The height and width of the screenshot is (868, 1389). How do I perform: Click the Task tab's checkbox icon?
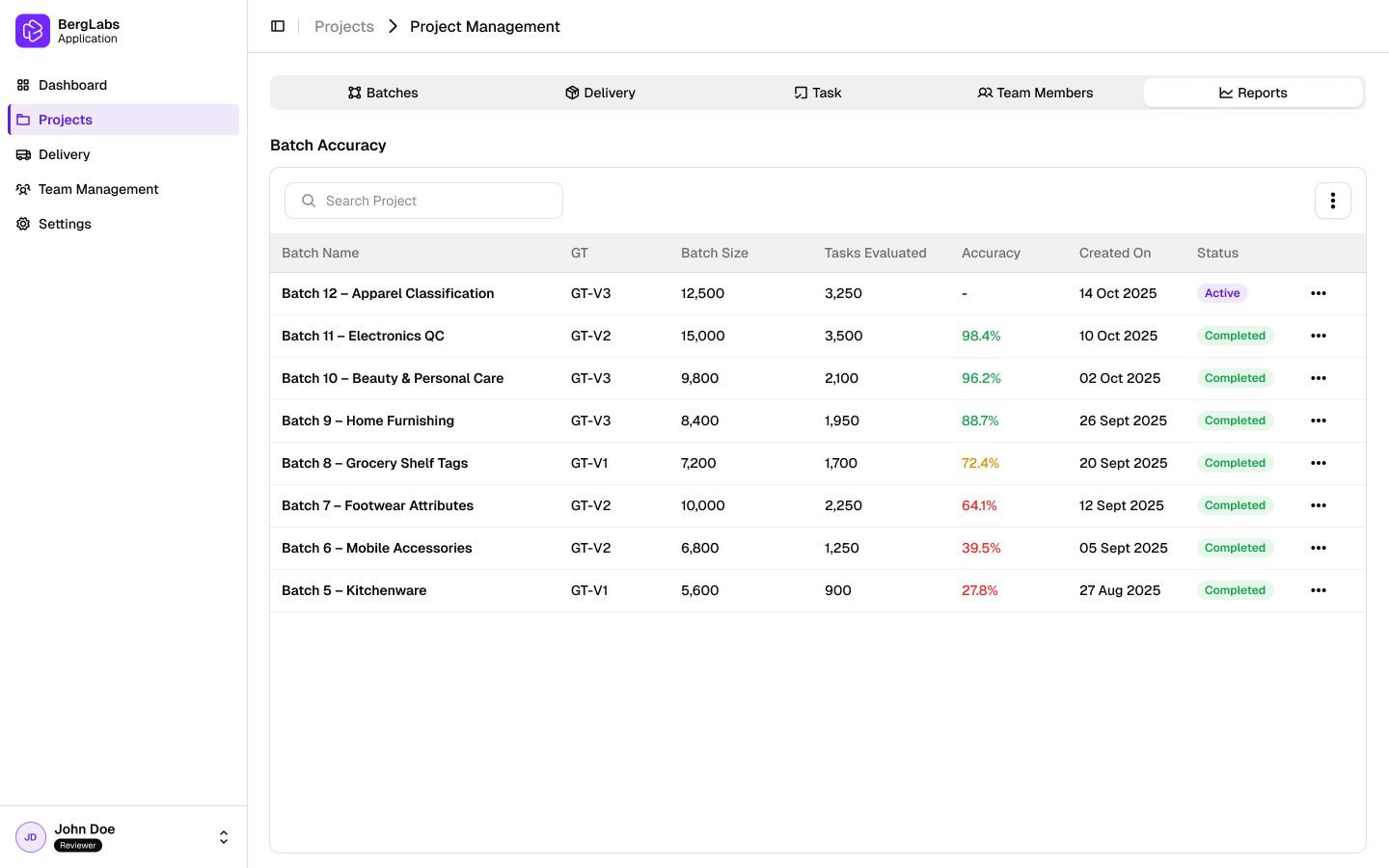800,92
